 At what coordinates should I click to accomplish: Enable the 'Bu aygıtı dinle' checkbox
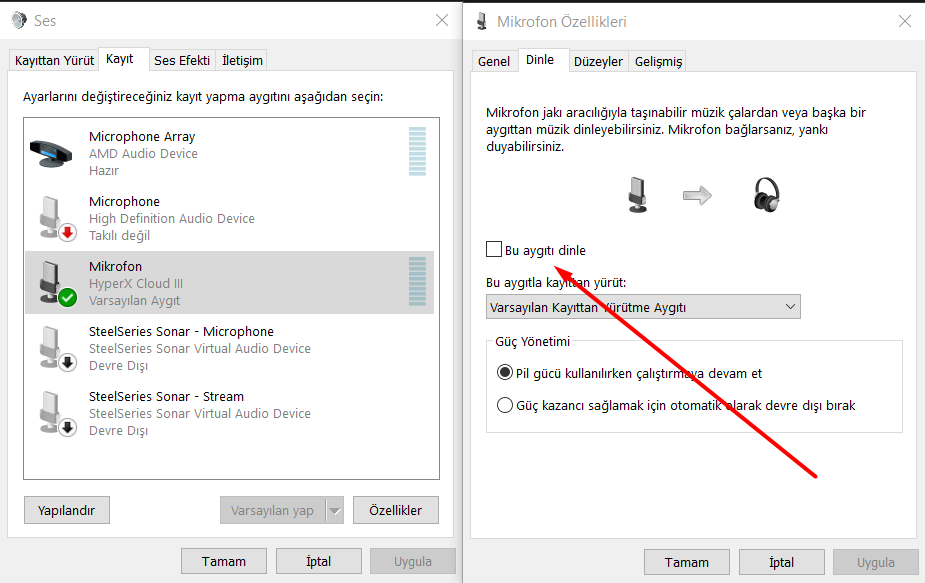[x=494, y=250]
